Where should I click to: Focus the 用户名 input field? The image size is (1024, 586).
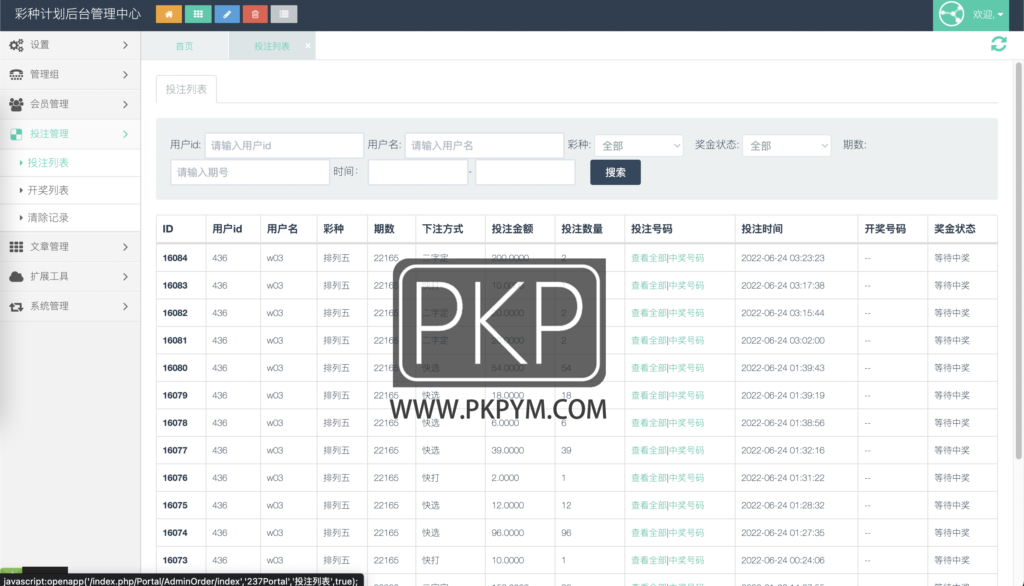[x=484, y=145]
